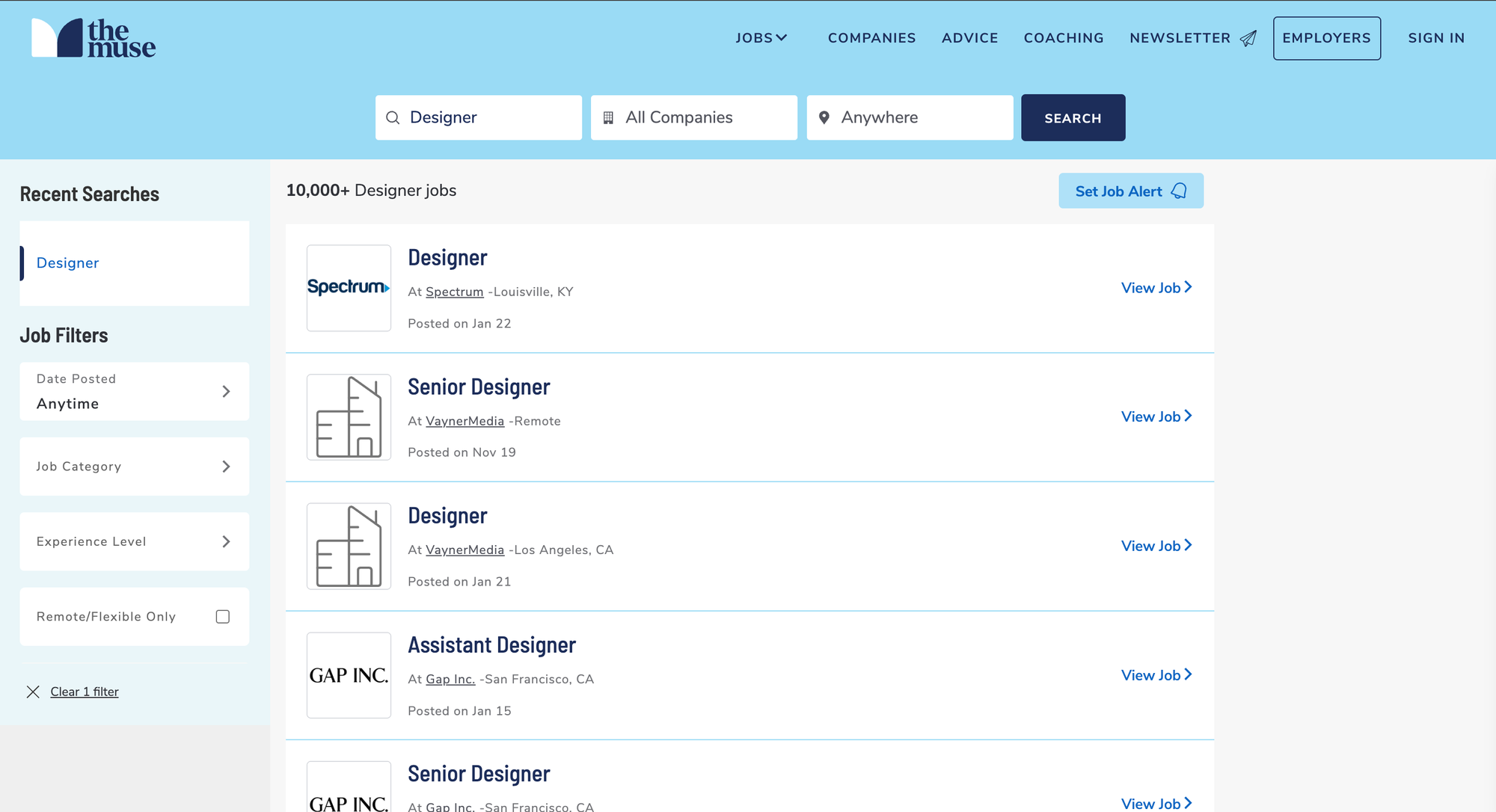The image size is (1496, 812).
Task: Click the paper plane newsletter icon
Action: pos(1248,38)
